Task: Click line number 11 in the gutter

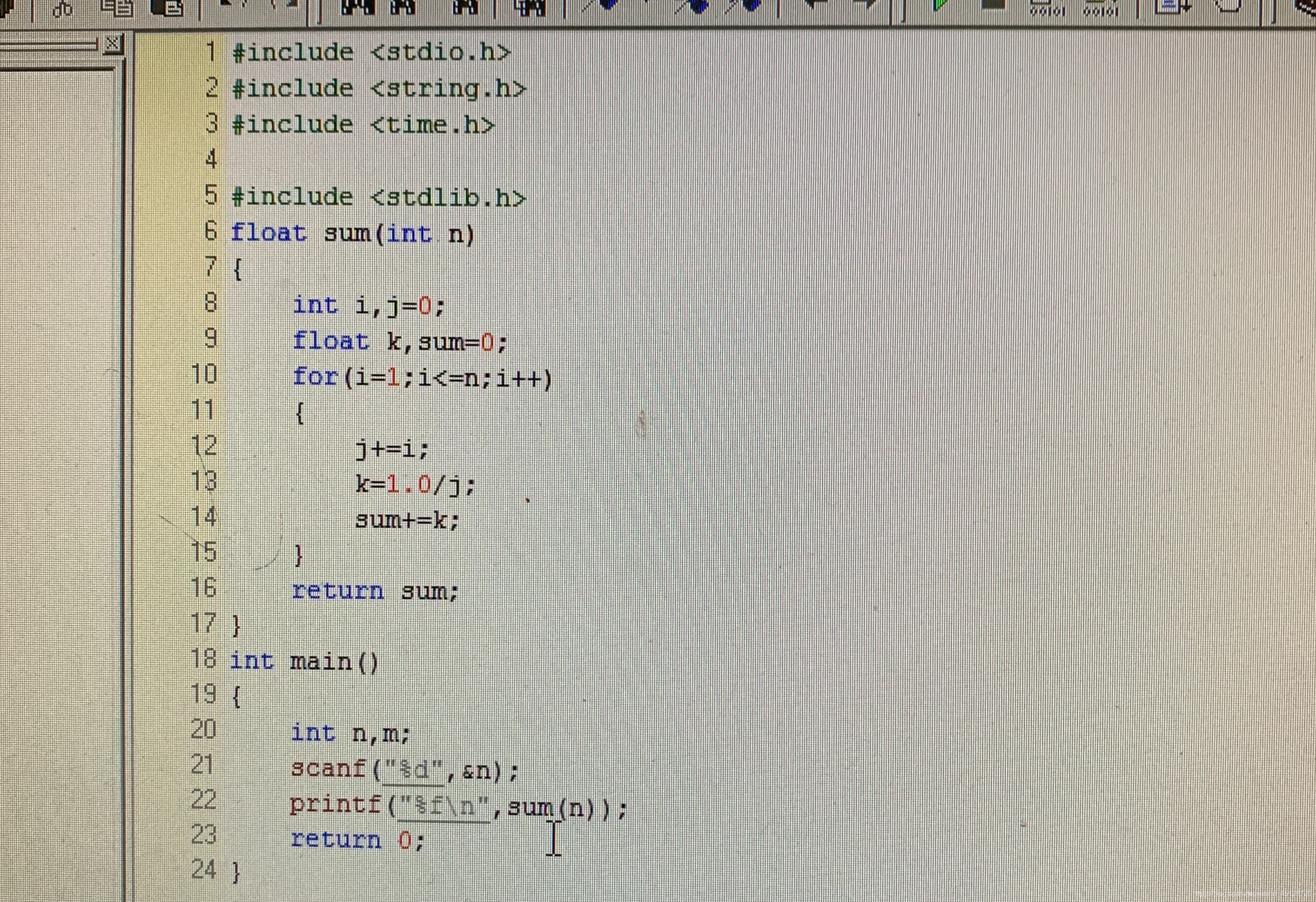Action: (203, 410)
